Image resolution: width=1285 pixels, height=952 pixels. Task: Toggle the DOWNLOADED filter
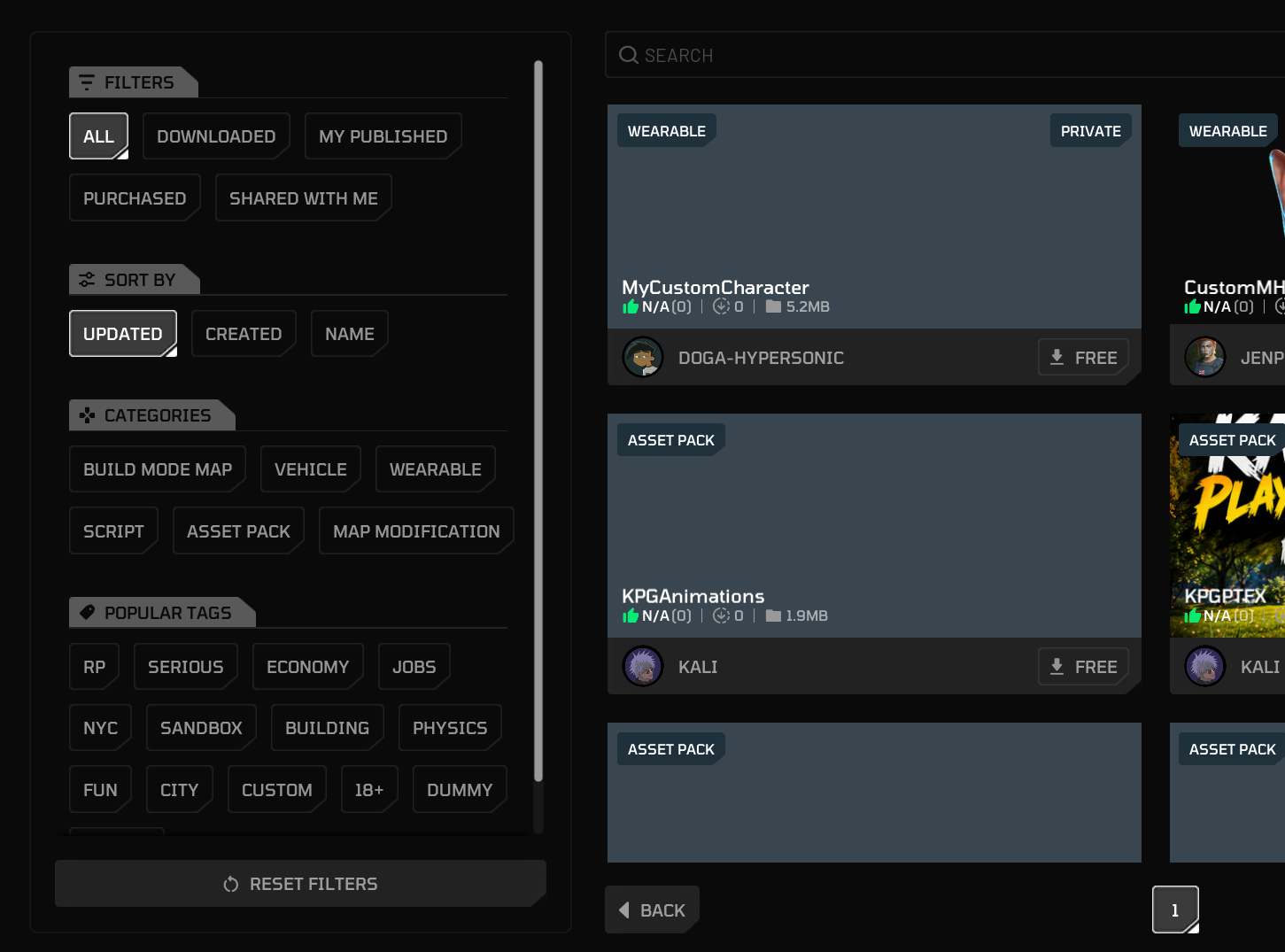coord(216,136)
